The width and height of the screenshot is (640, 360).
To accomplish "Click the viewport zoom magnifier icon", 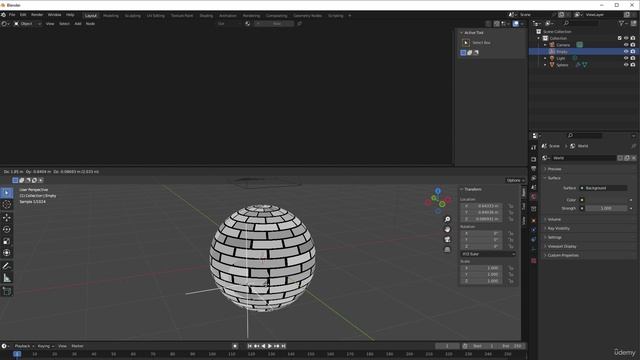I will 447,220.
